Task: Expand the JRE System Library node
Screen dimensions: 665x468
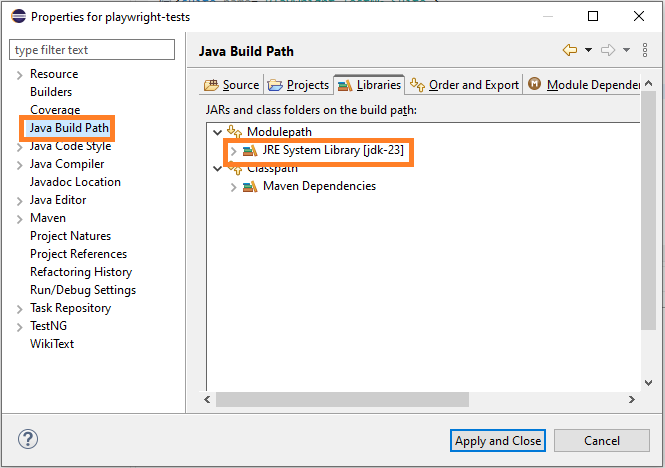Action: point(234,151)
